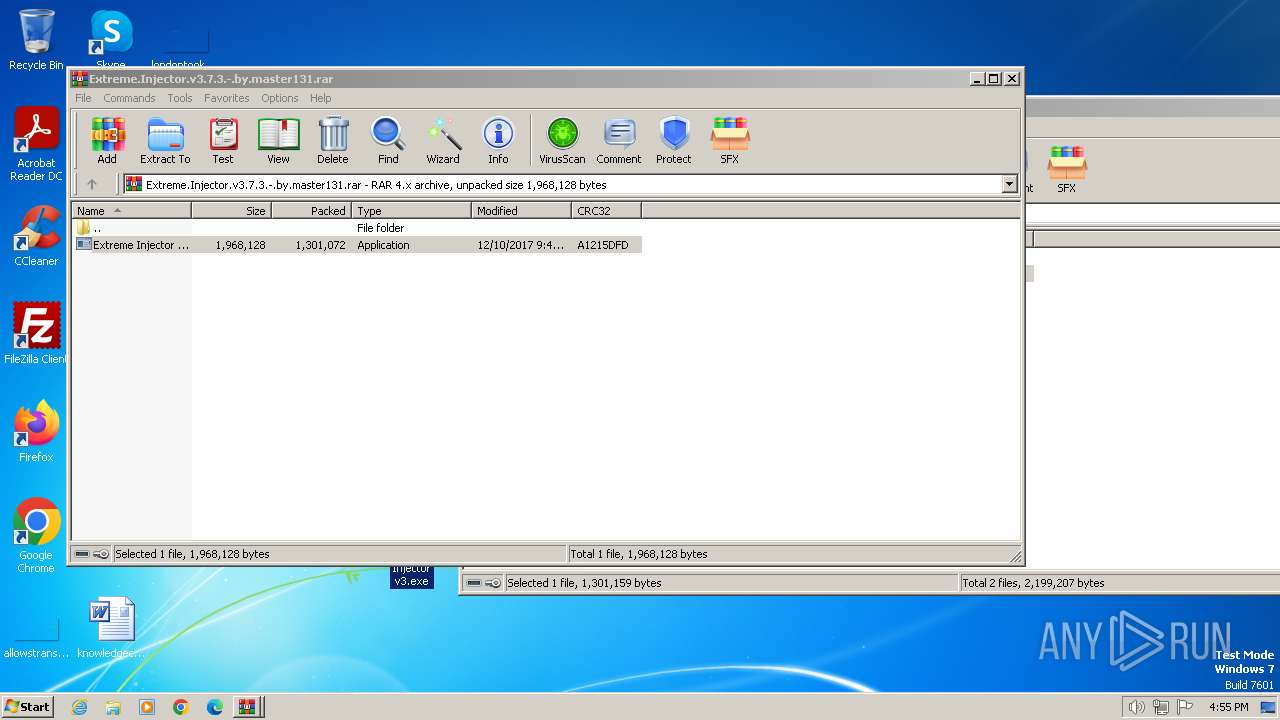Run the Test archive tool

tap(223, 141)
